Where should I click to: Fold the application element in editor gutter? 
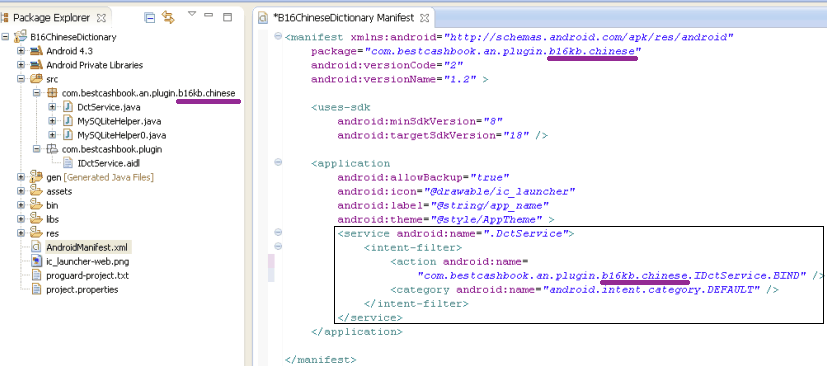278,162
